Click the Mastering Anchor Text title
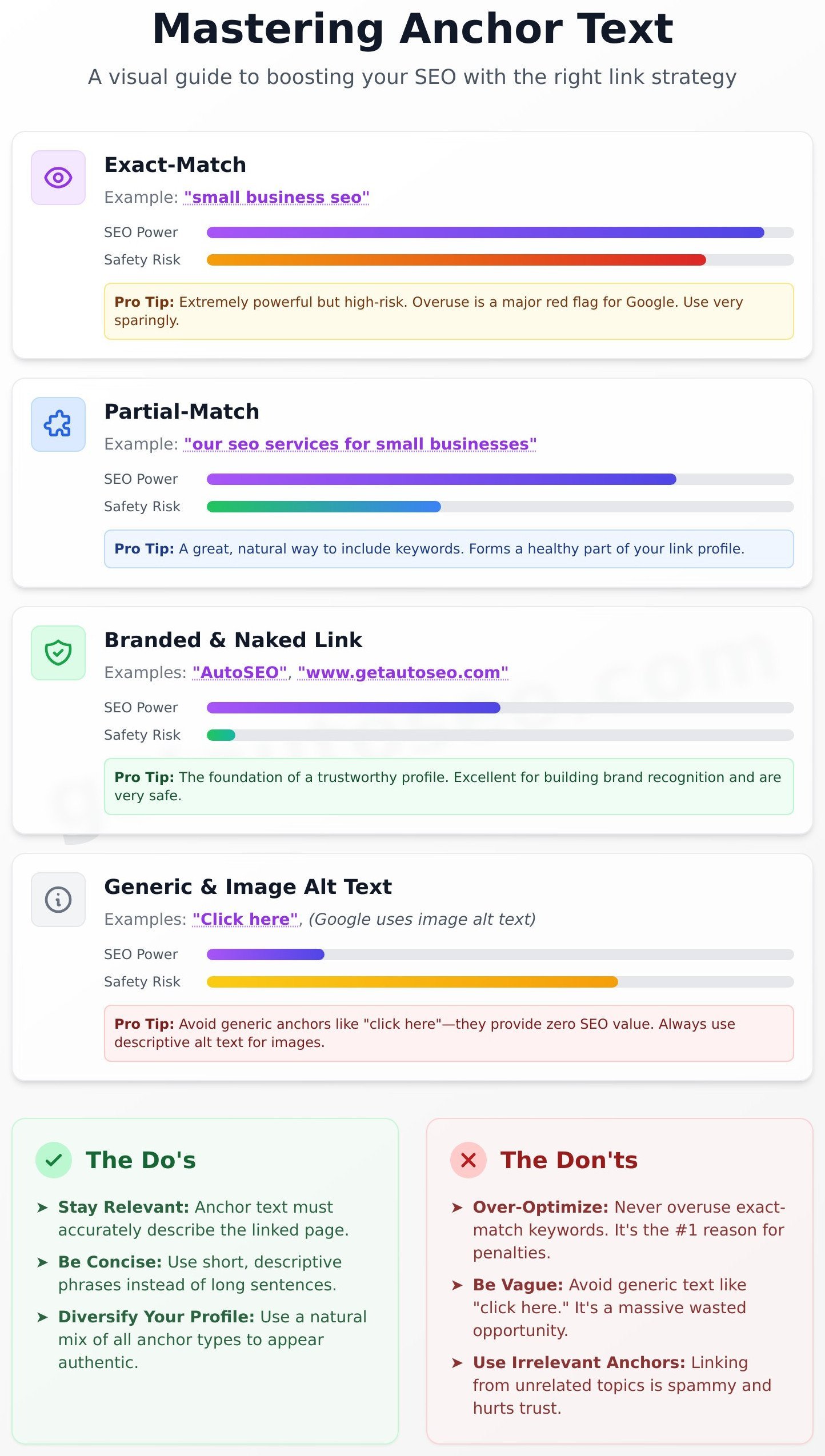 (413, 29)
